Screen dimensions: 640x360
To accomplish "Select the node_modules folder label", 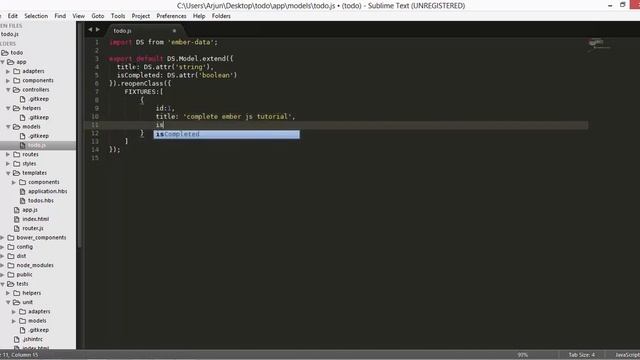I will tap(35, 265).
